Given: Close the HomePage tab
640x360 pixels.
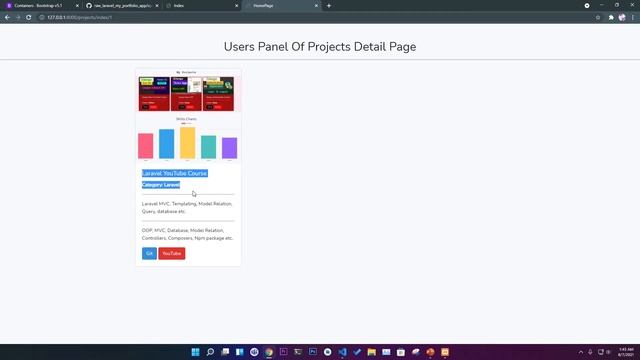Looking at the screenshot, I should [x=316, y=6].
